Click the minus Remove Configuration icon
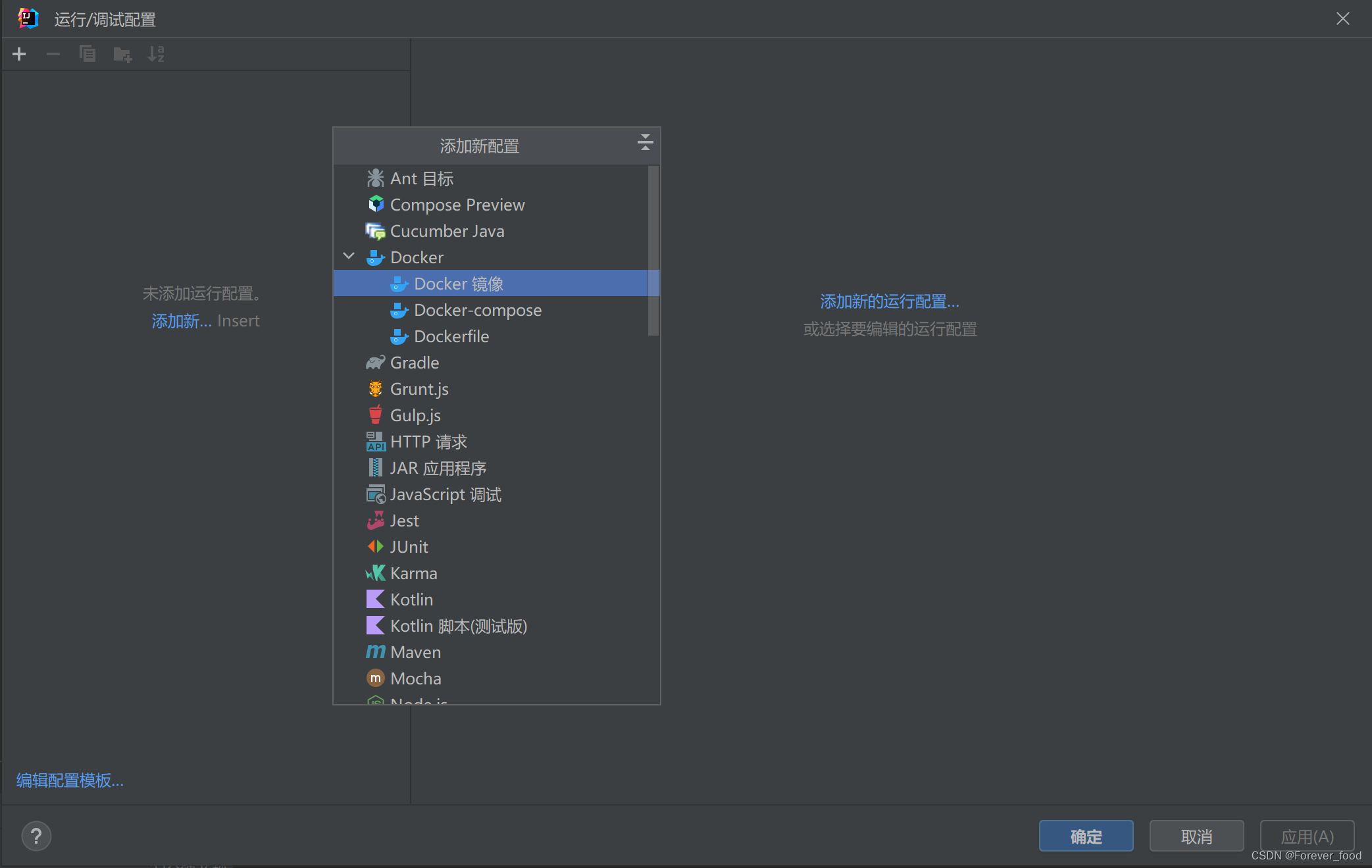Screen dimensions: 1372x868 click(53, 54)
